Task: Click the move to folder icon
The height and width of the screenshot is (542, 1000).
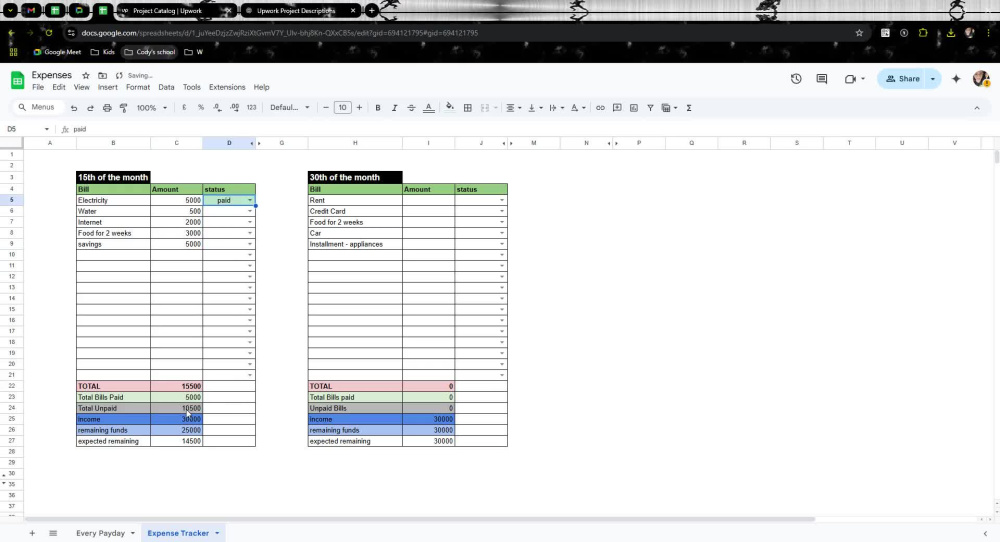Action: pyautogui.click(x=102, y=75)
